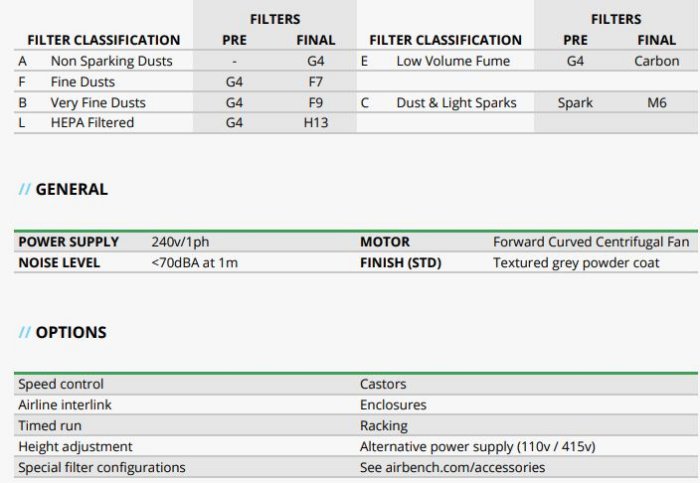Select the F9 Very Fine Dusts filter cell
Image resolution: width=700 pixels, height=483 pixels.
pos(315,102)
